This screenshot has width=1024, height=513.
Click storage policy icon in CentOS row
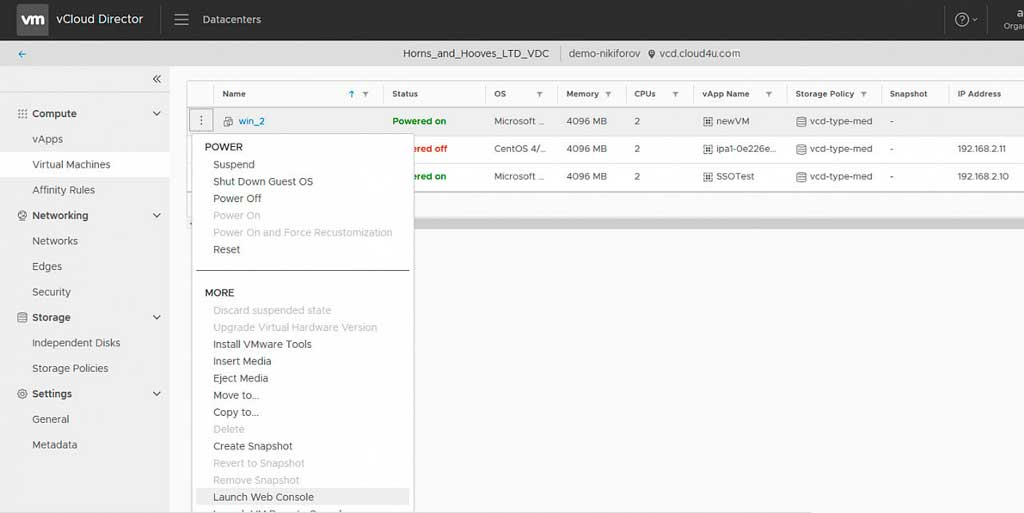click(x=801, y=149)
